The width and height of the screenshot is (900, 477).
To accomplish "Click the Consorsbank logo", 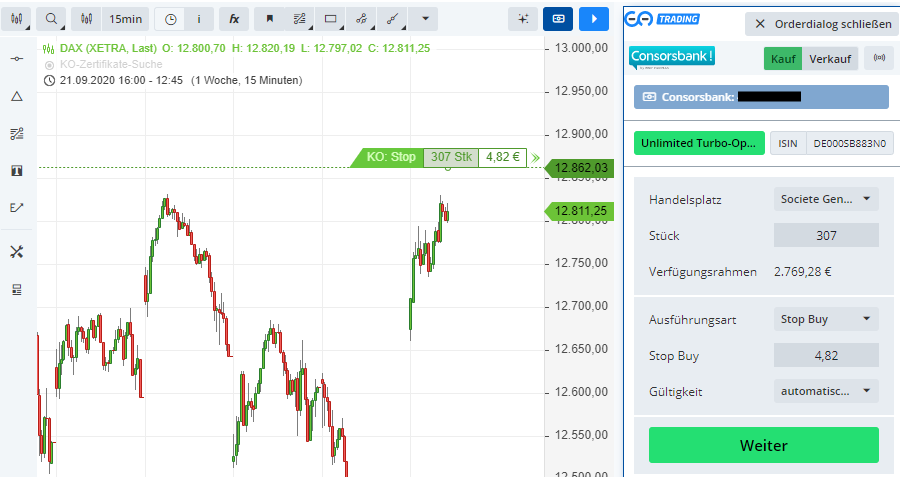I will (x=672, y=57).
